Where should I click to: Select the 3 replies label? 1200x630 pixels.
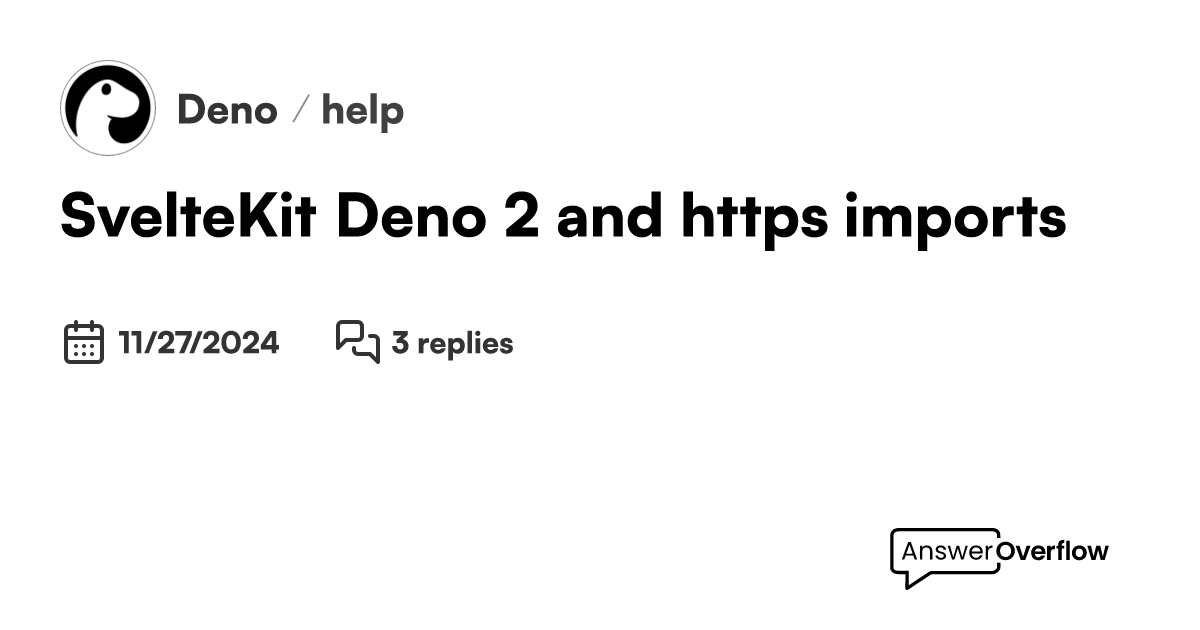pos(452,344)
